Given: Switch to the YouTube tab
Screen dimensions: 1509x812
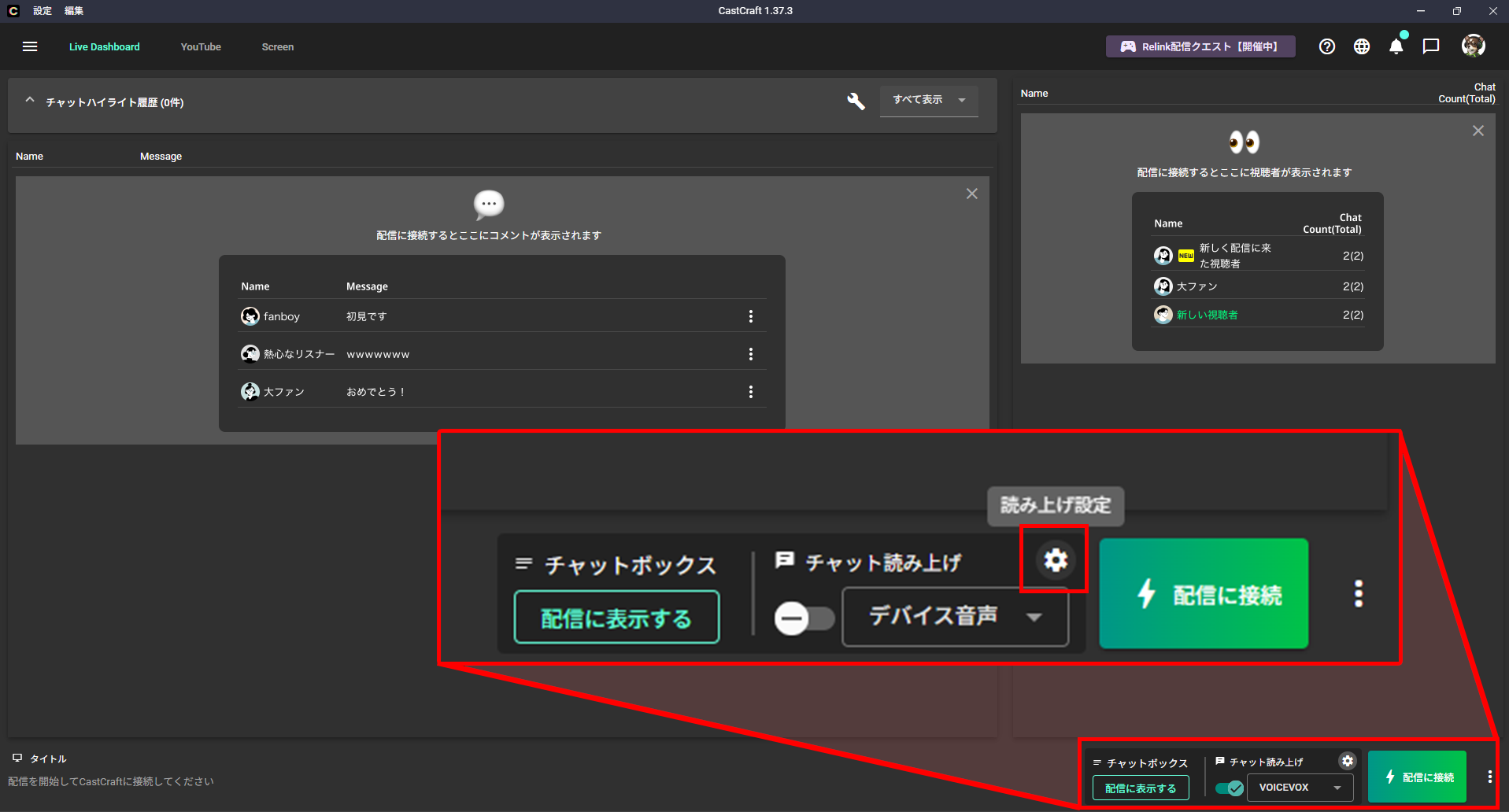Looking at the screenshot, I should [201, 47].
